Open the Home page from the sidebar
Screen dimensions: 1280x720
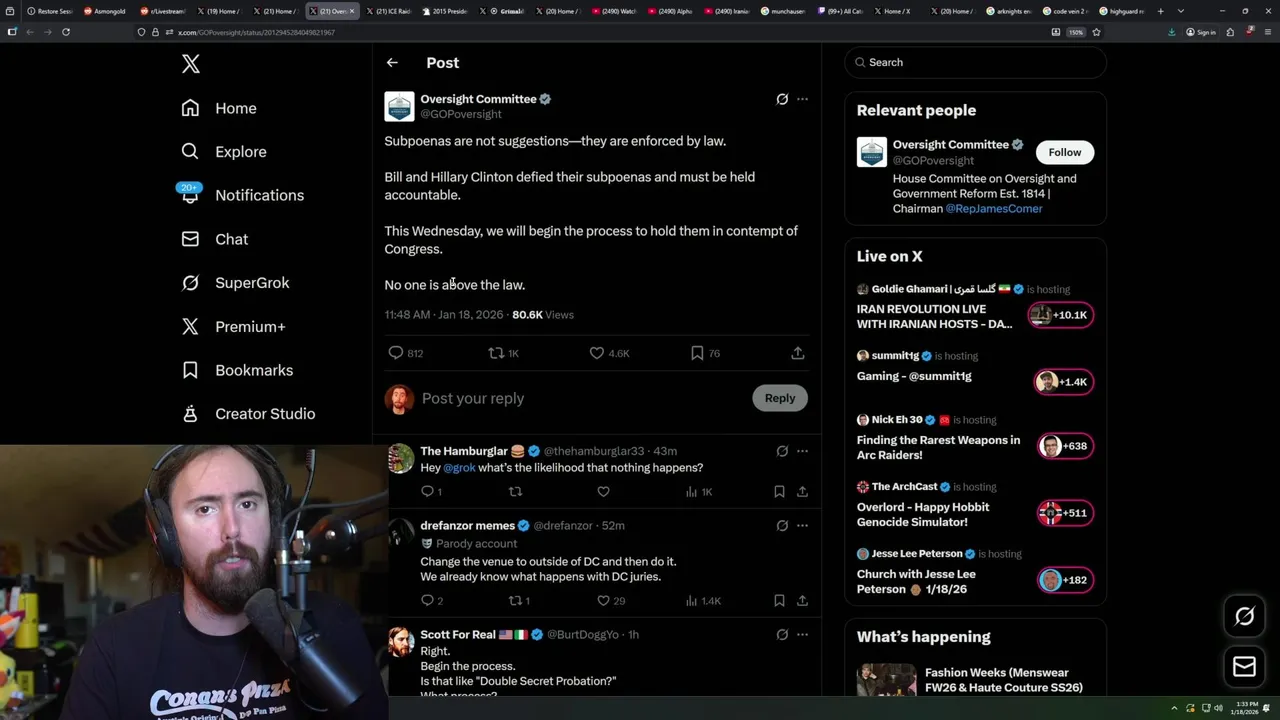point(219,108)
